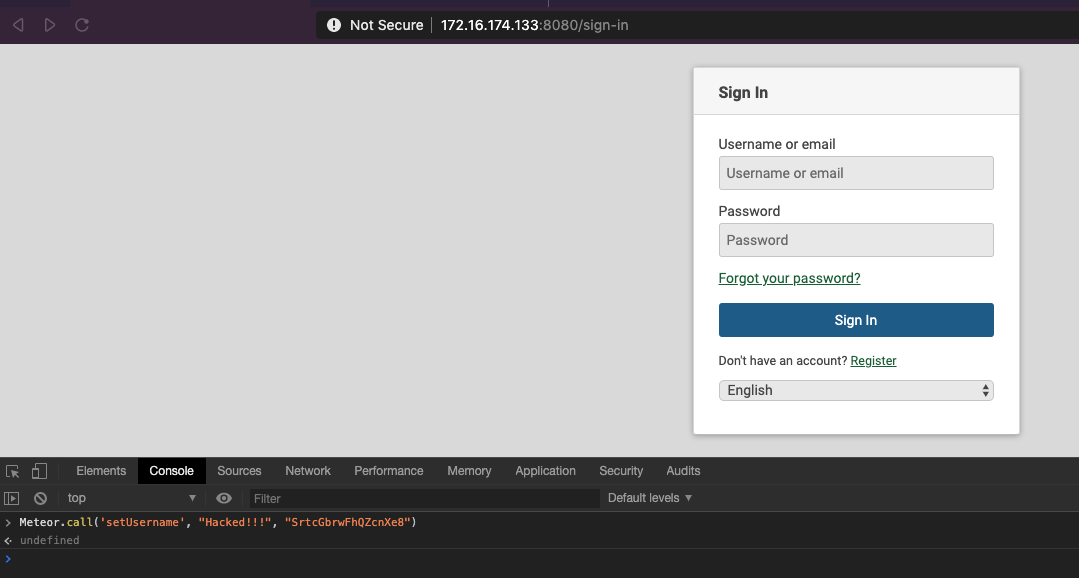The width and height of the screenshot is (1079, 578).
Task: Reload the page with refresh icon
Action: point(82,25)
